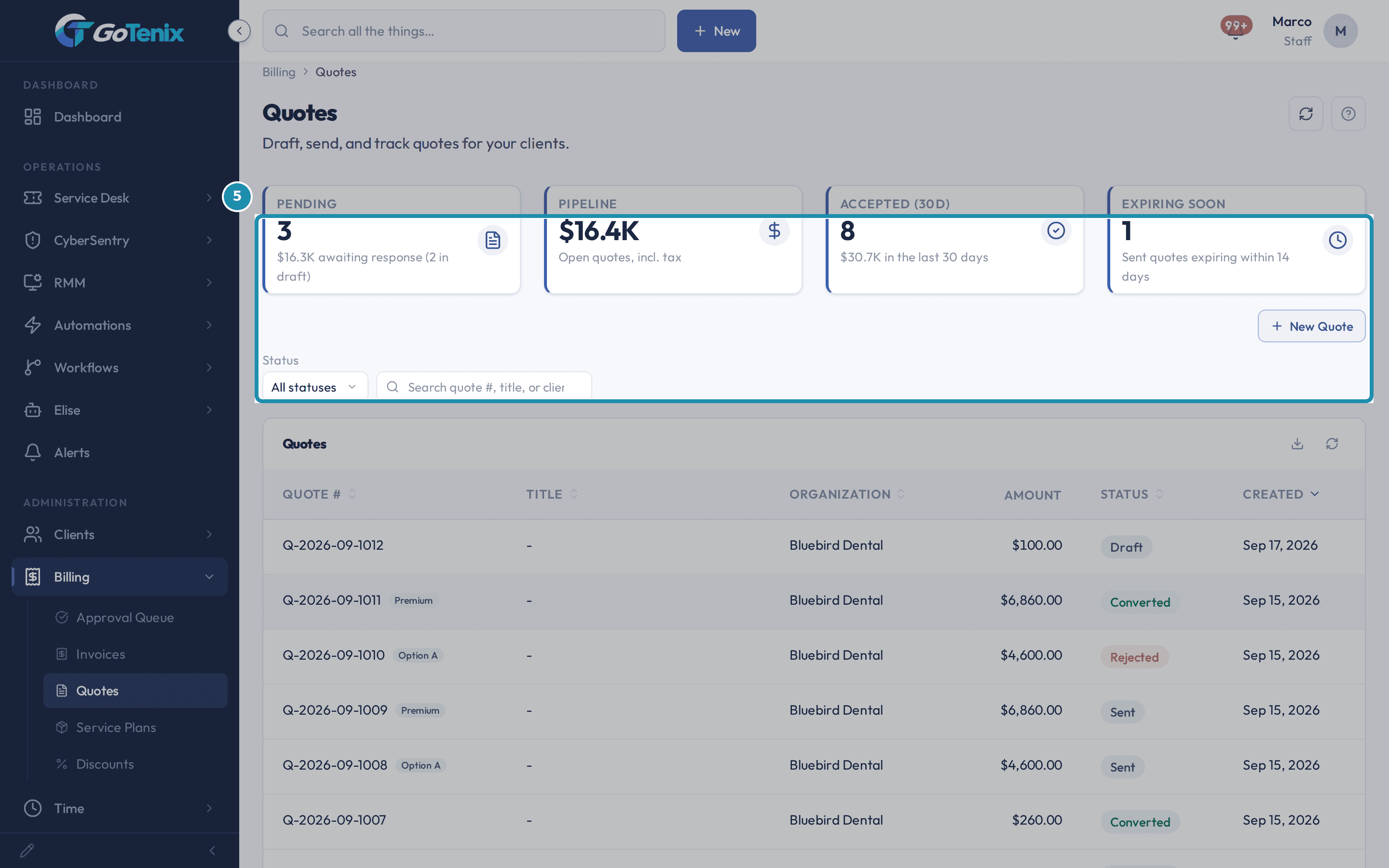Image resolution: width=1389 pixels, height=868 pixels.
Task: Open Dashboard from the sidebar
Action: point(120,117)
